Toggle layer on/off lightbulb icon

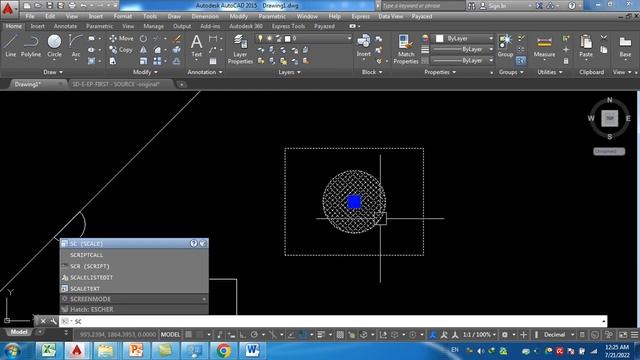[x=260, y=38]
